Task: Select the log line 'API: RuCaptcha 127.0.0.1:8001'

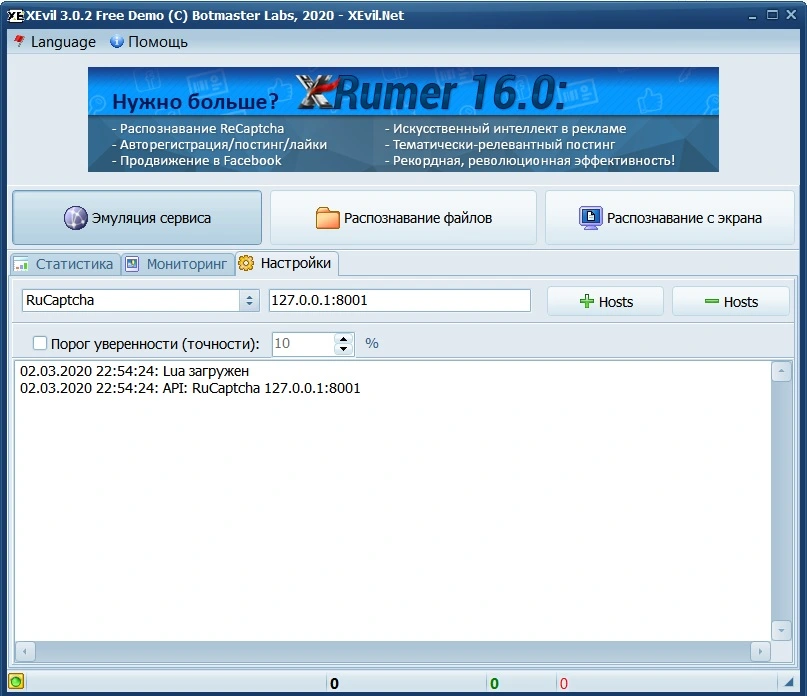Action: tap(190, 388)
